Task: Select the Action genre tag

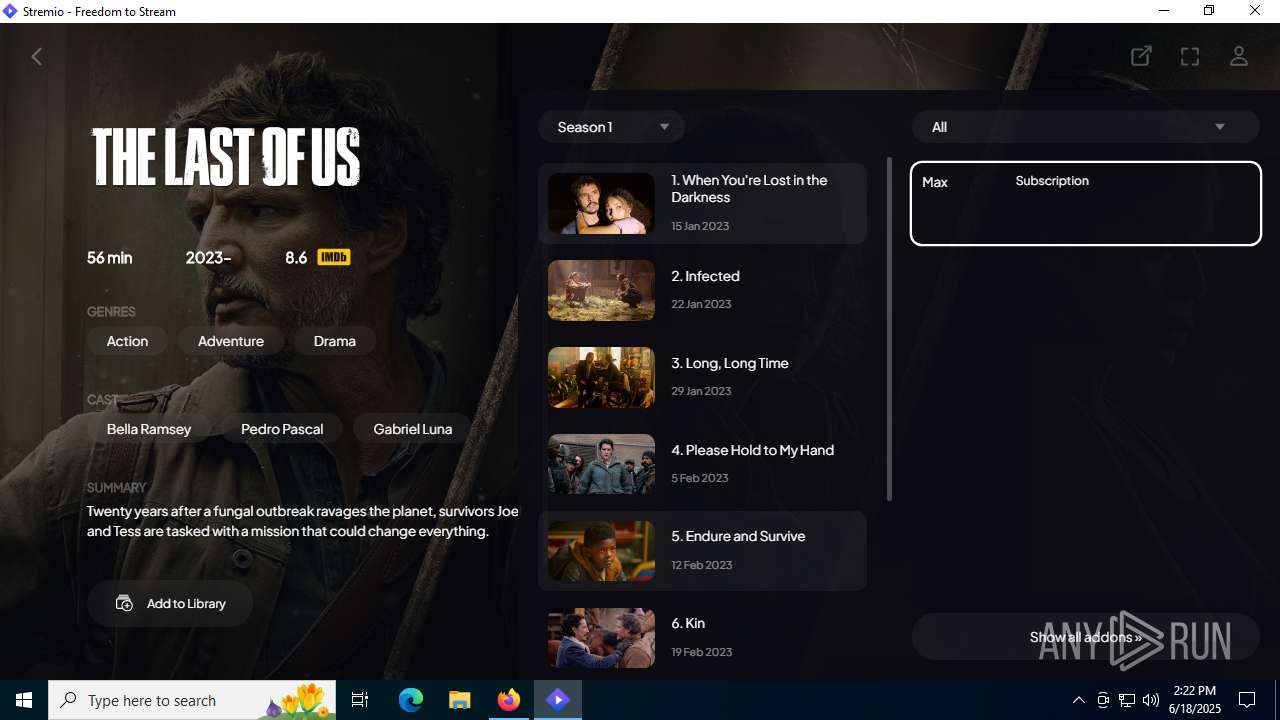Action: point(127,341)
